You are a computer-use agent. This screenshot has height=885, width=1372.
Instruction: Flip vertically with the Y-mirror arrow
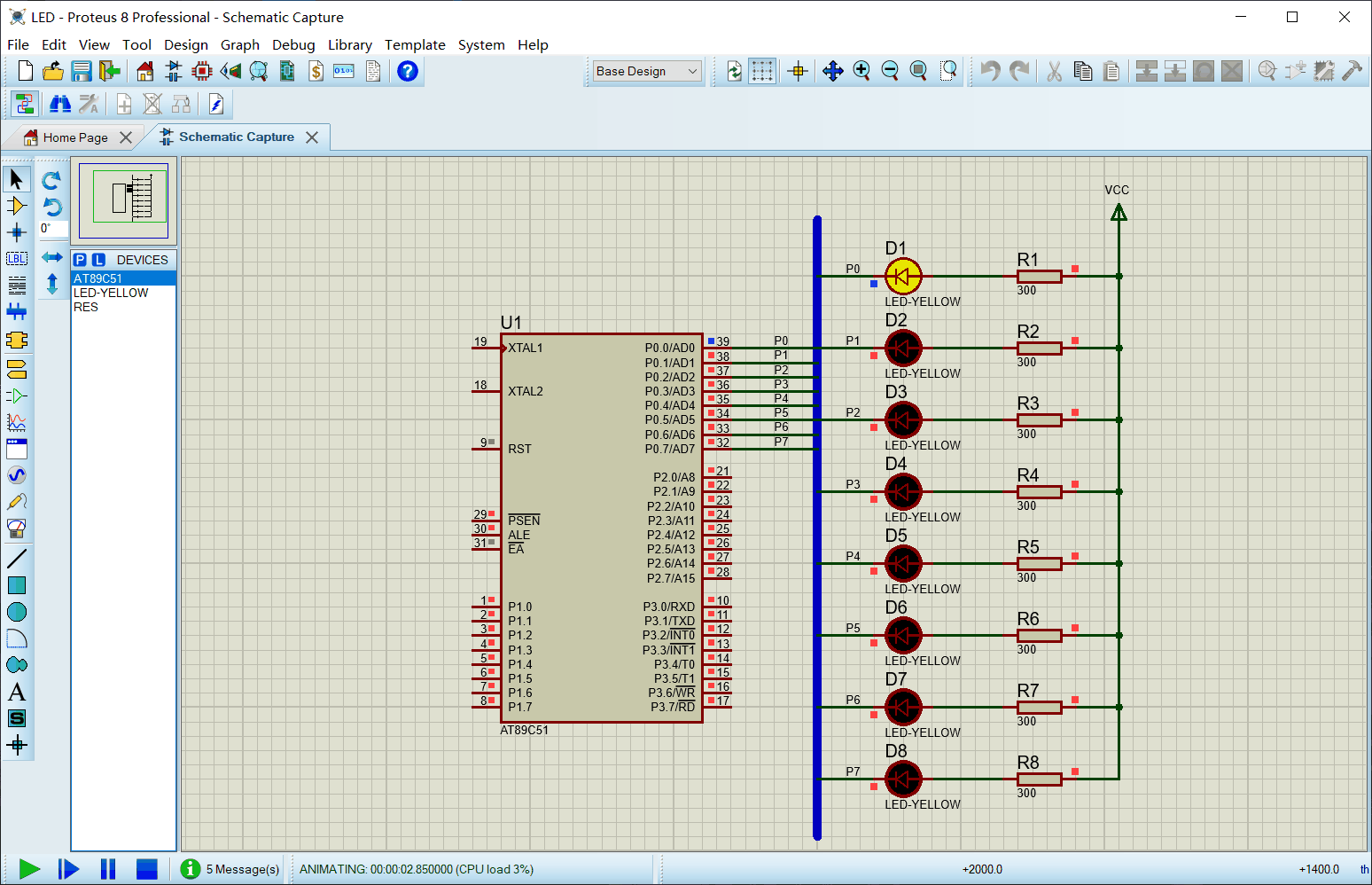[51, 284]
